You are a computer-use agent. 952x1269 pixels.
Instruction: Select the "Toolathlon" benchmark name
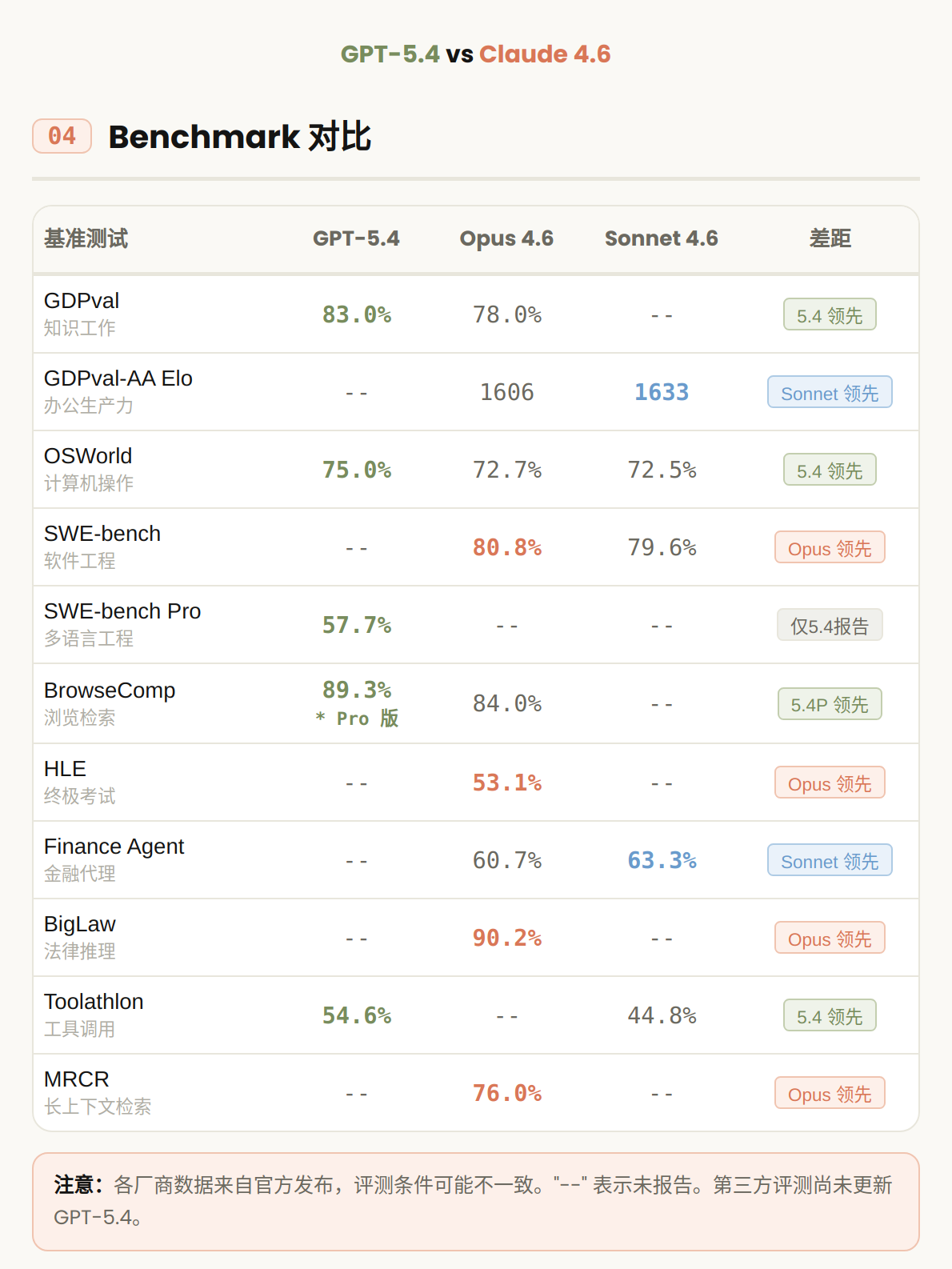pos(94,1002)
